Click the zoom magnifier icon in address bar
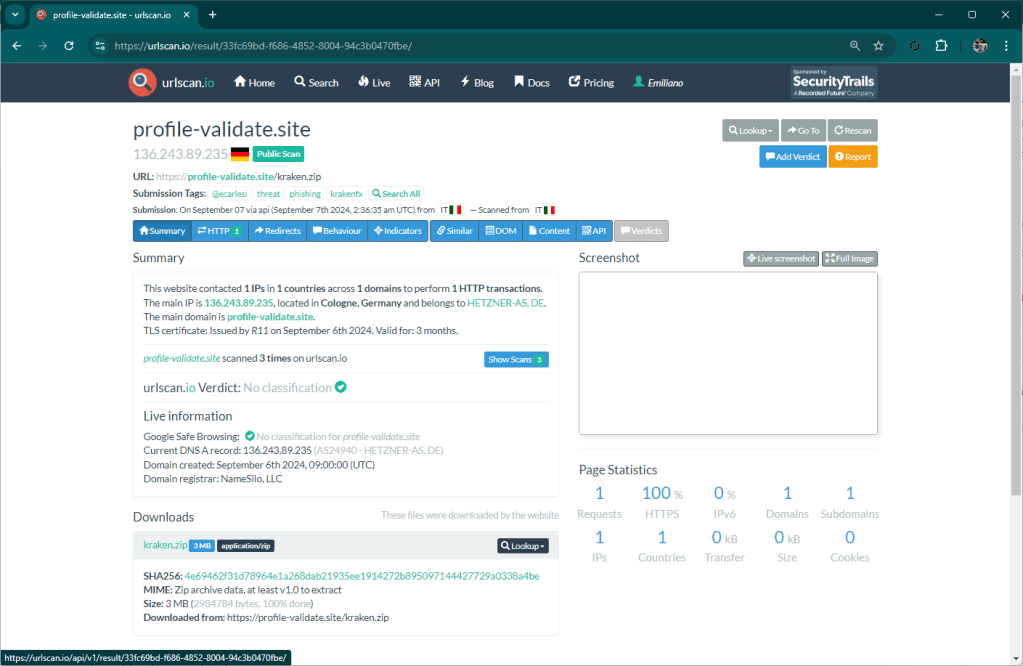The height and width of the screenshot is (666, 1023). coord(854,46)
